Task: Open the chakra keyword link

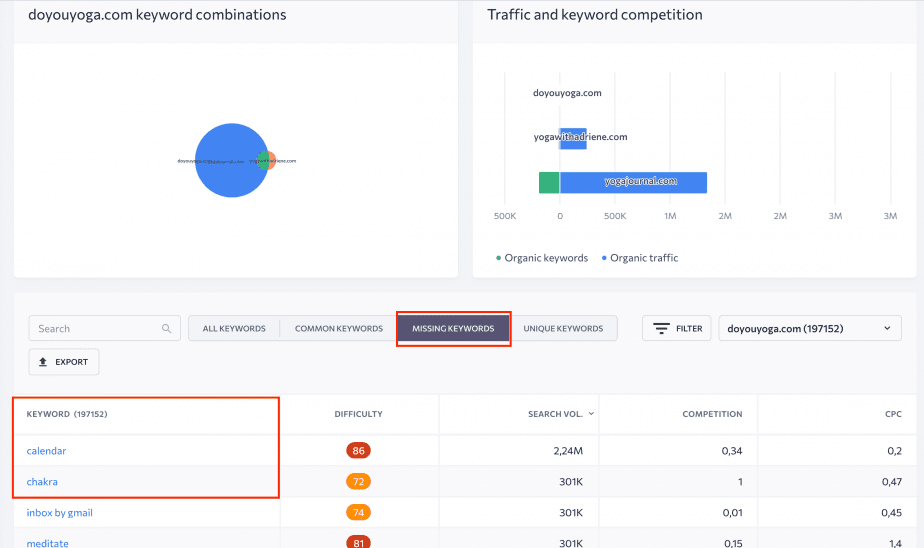Action: pos(42,481)
